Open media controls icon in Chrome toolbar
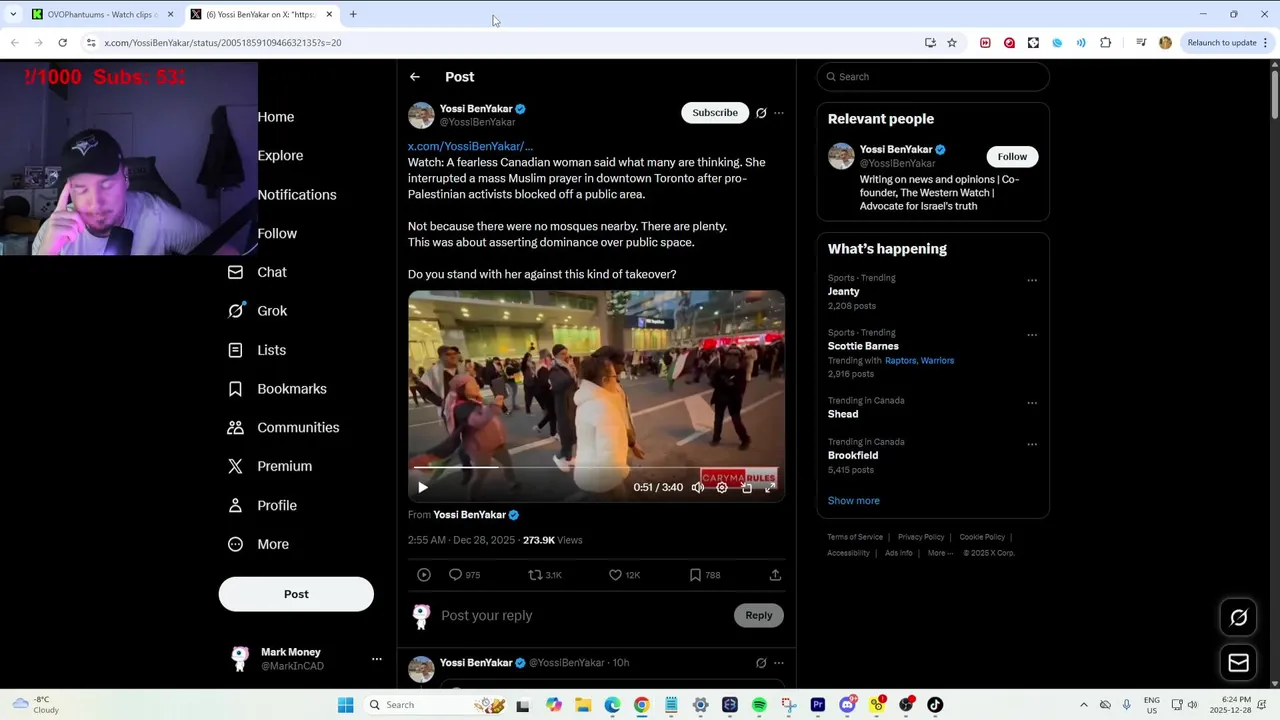 point(1141,43)
